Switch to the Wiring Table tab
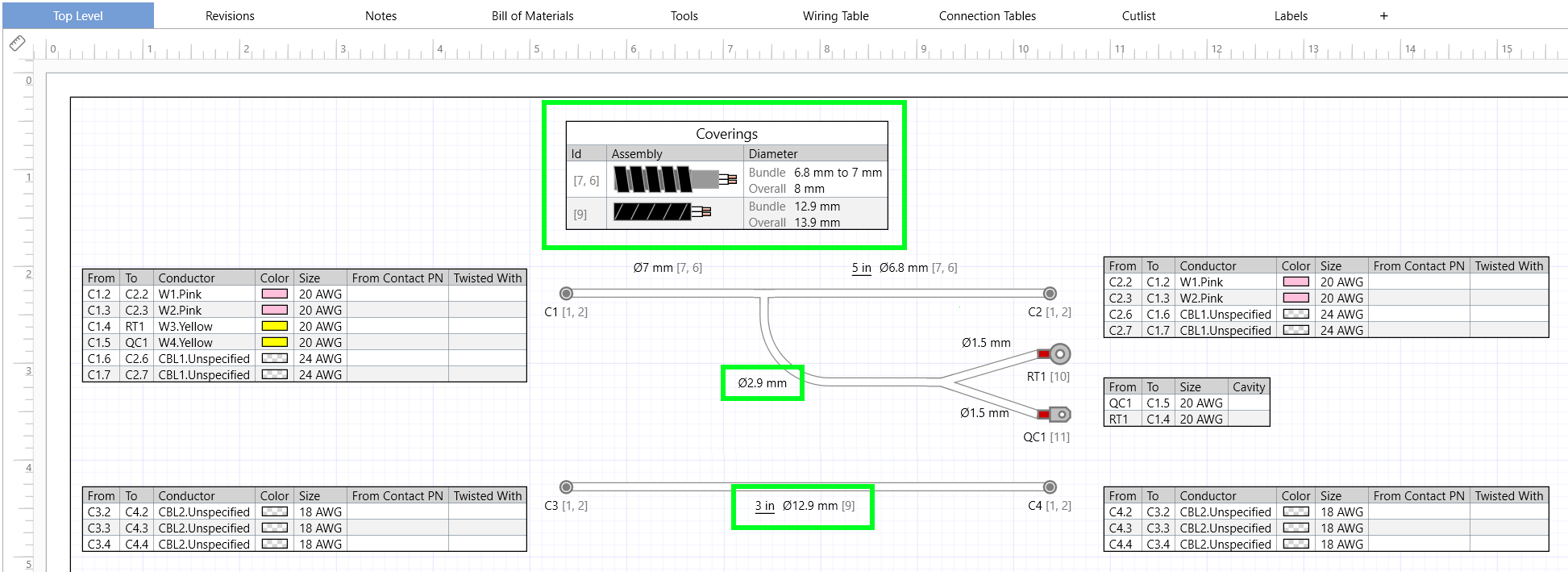 coord(836,16)
